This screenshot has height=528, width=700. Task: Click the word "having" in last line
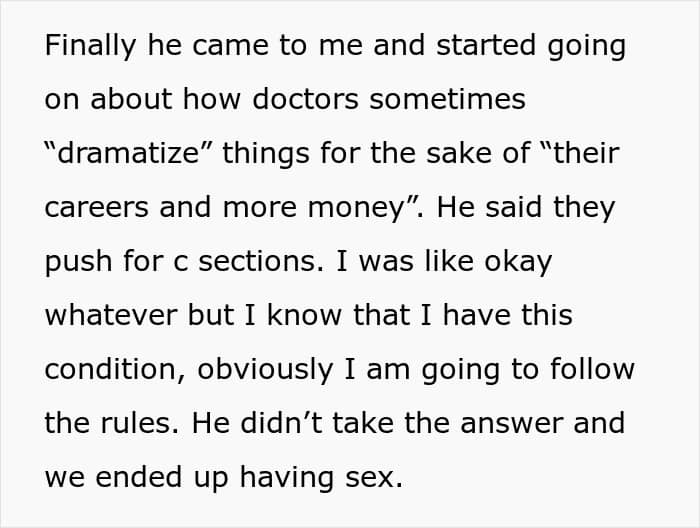[279, 476]
